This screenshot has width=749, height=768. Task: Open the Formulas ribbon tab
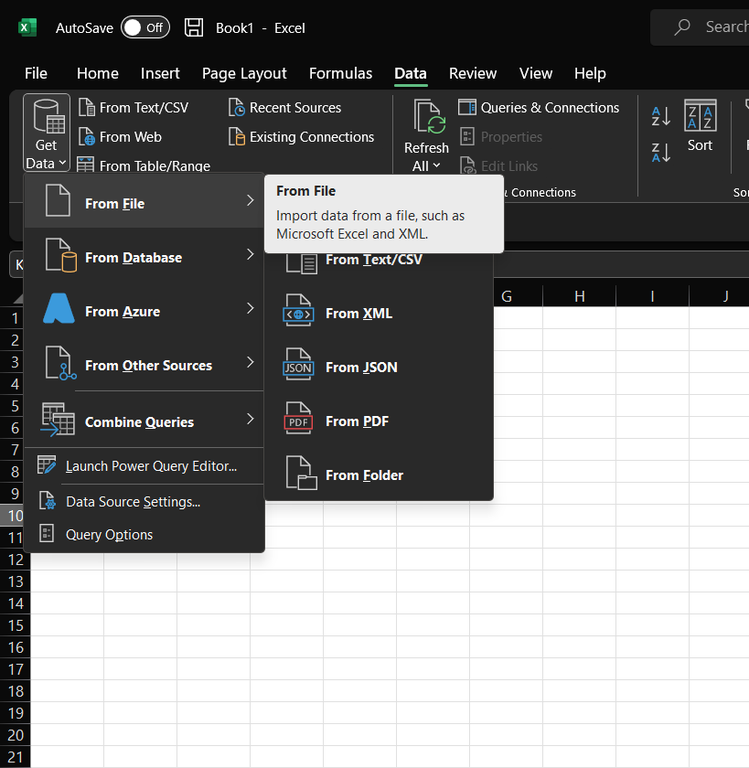click(x=340, y=73)
